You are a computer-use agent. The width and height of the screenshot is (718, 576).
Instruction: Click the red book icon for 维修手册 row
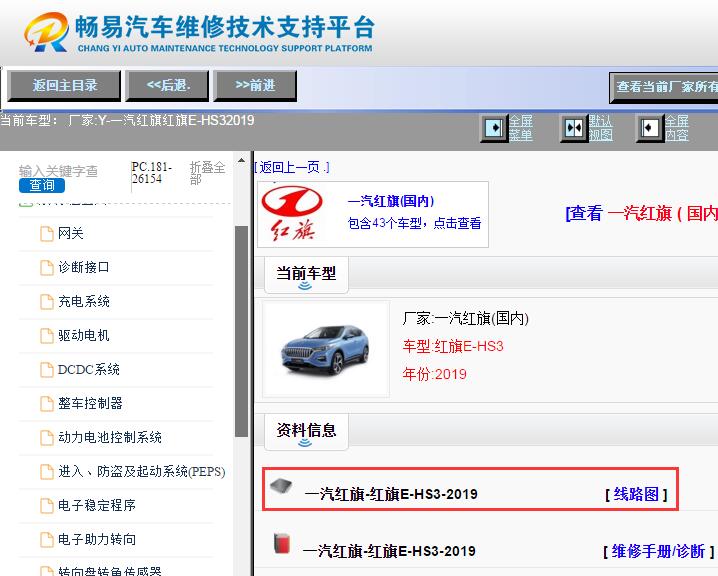tap(282, 543)
